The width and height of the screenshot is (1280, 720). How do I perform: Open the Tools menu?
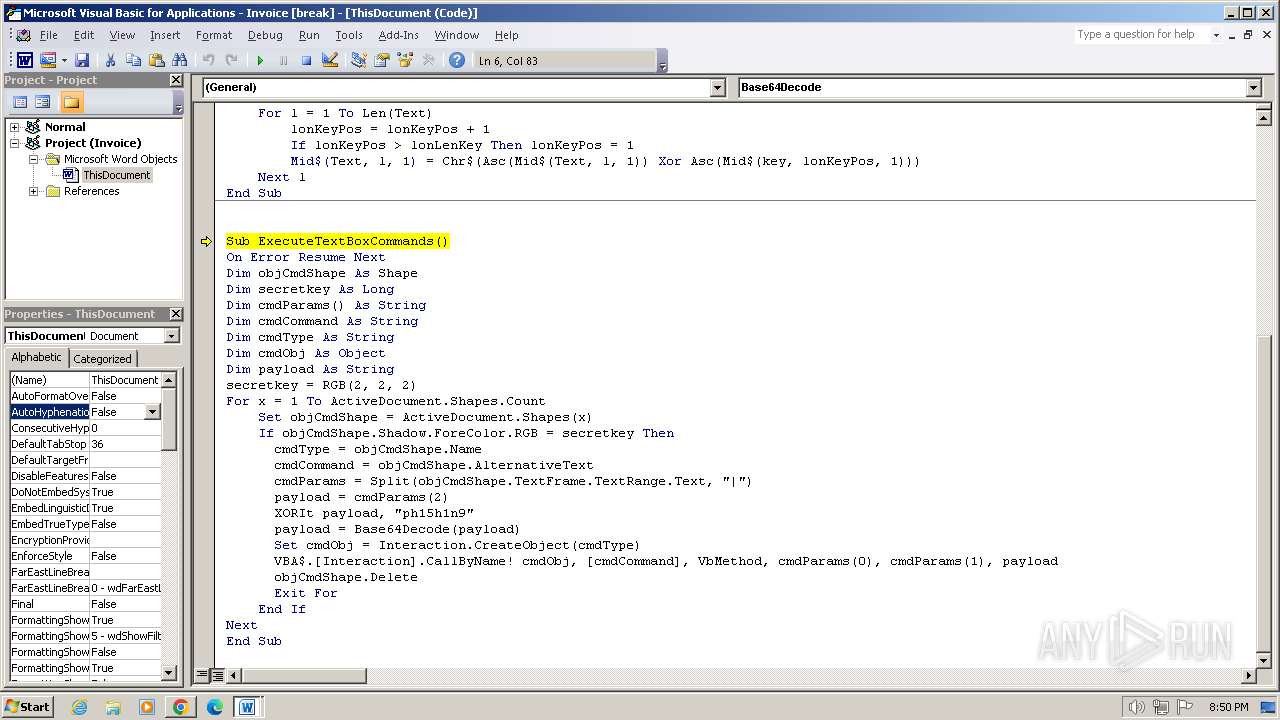pos(349,35)
